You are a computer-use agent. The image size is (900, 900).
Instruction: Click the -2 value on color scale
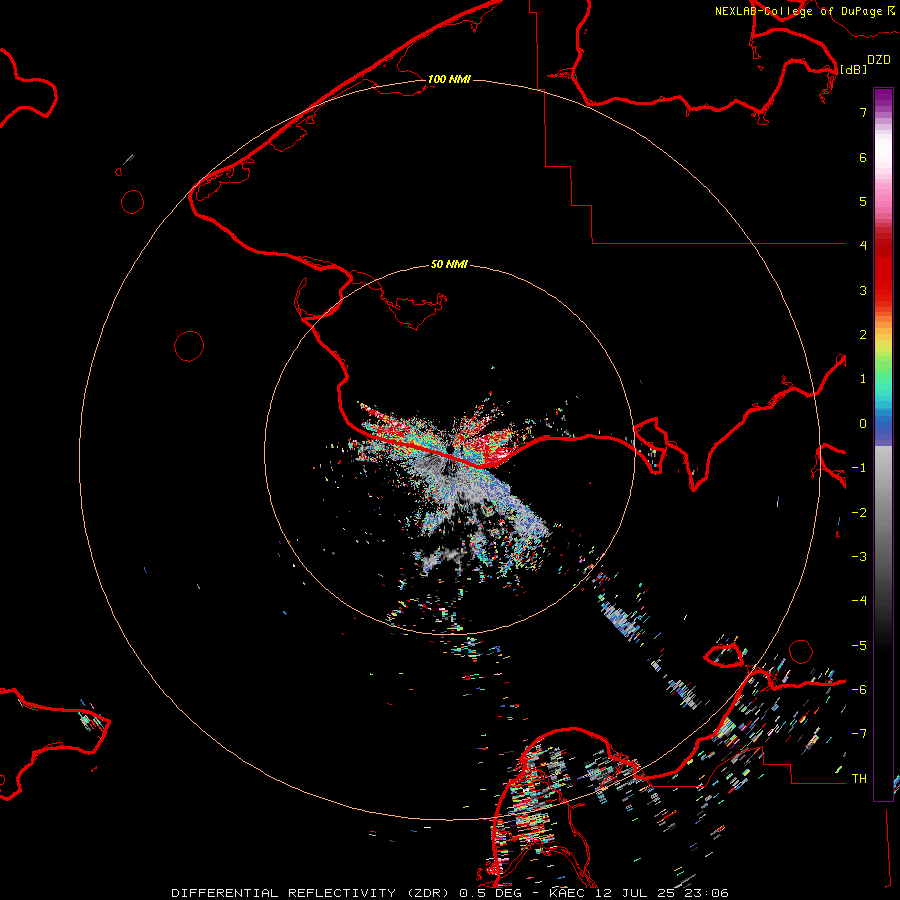[x=859, y=513]
